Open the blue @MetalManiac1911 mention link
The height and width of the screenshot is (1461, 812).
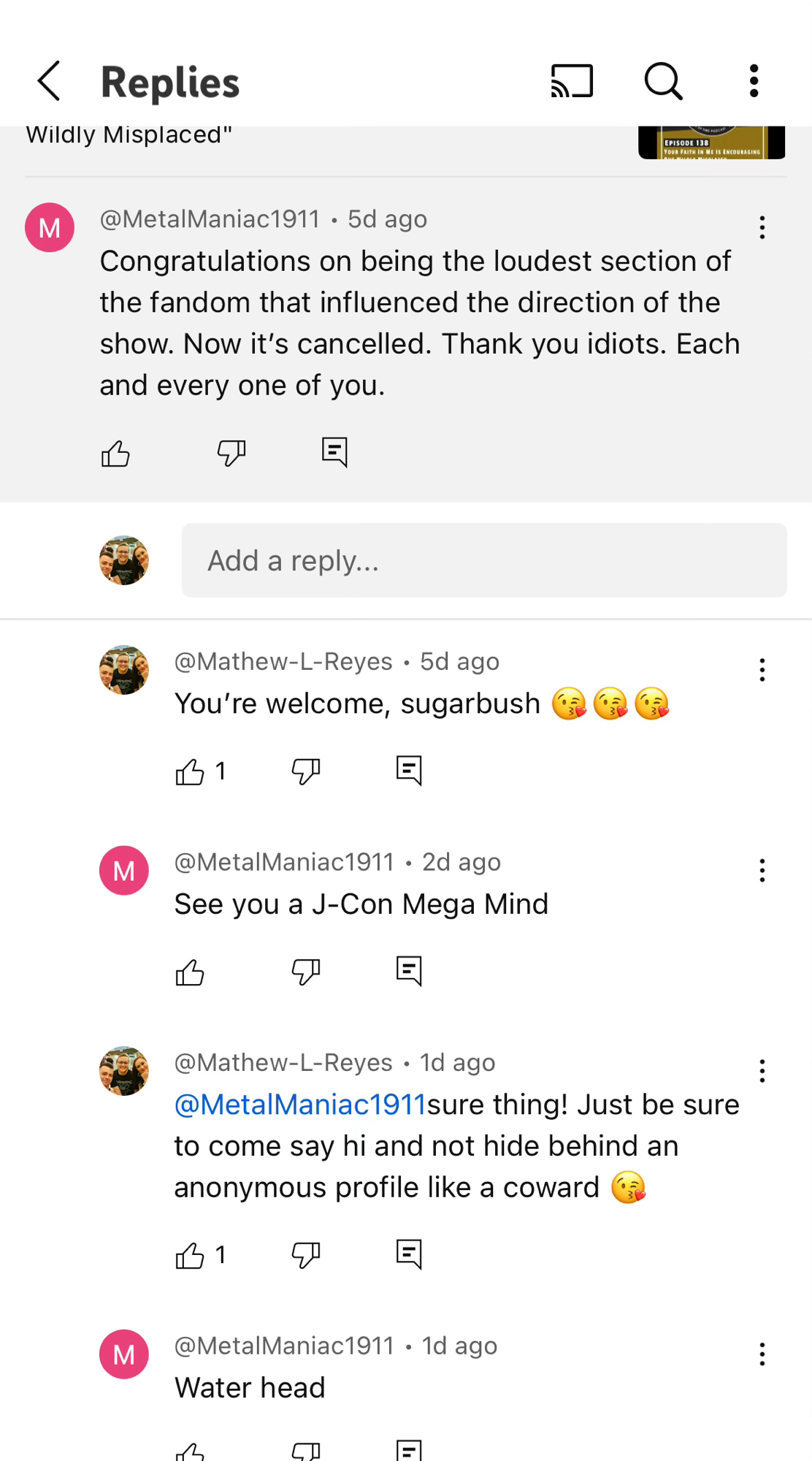[x=299, y=1105]
